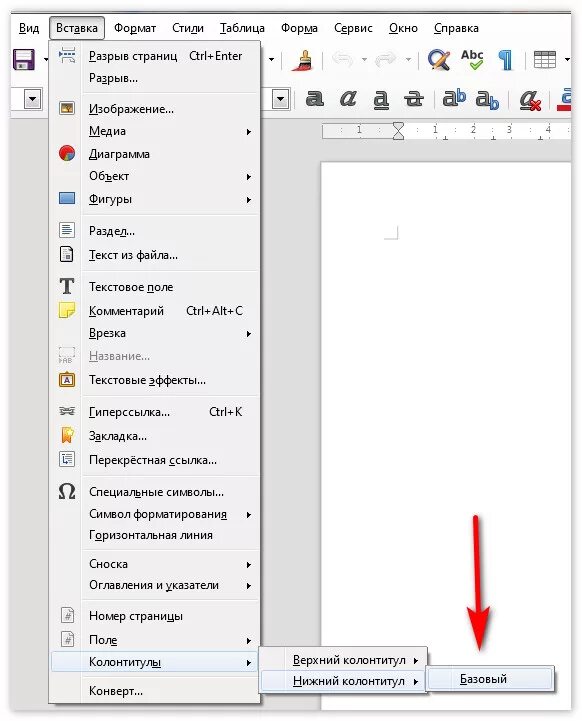Choose Разрыв страниц menu entry

click(155, 56)
